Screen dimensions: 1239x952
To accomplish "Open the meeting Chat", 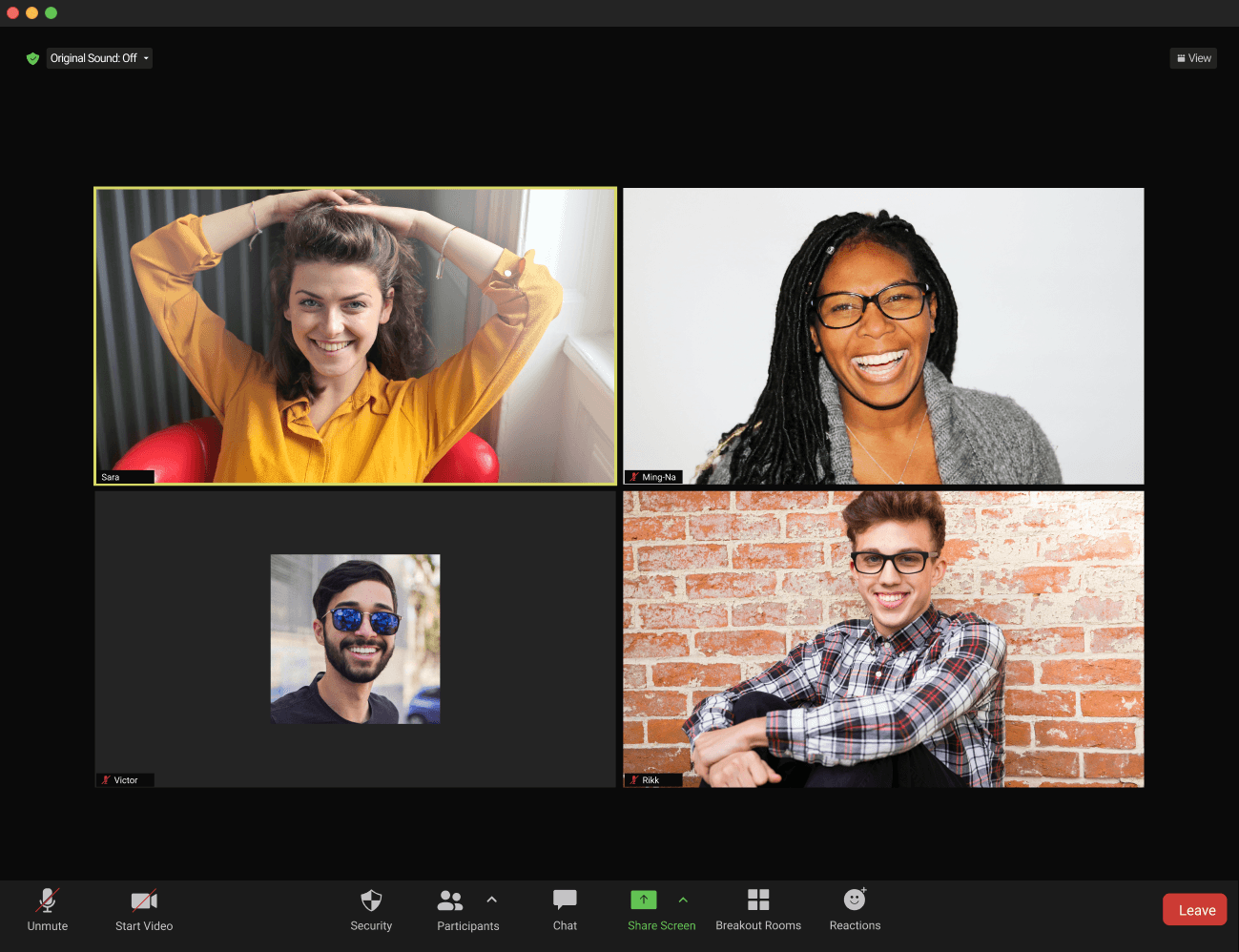I will coord(564,909).
